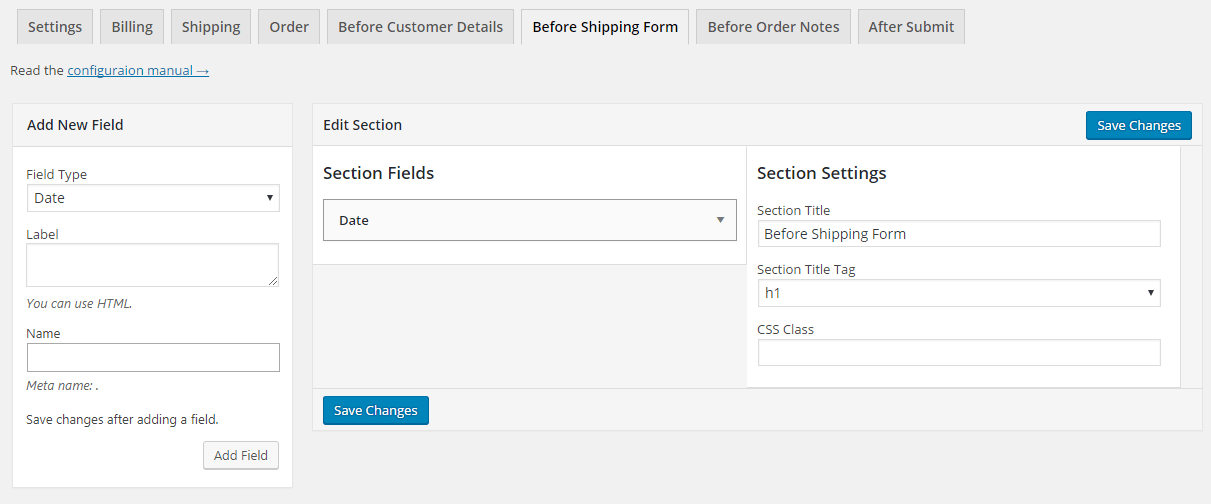
Task: Open the Section Title Tag dropdown
Action: (959, 293)
